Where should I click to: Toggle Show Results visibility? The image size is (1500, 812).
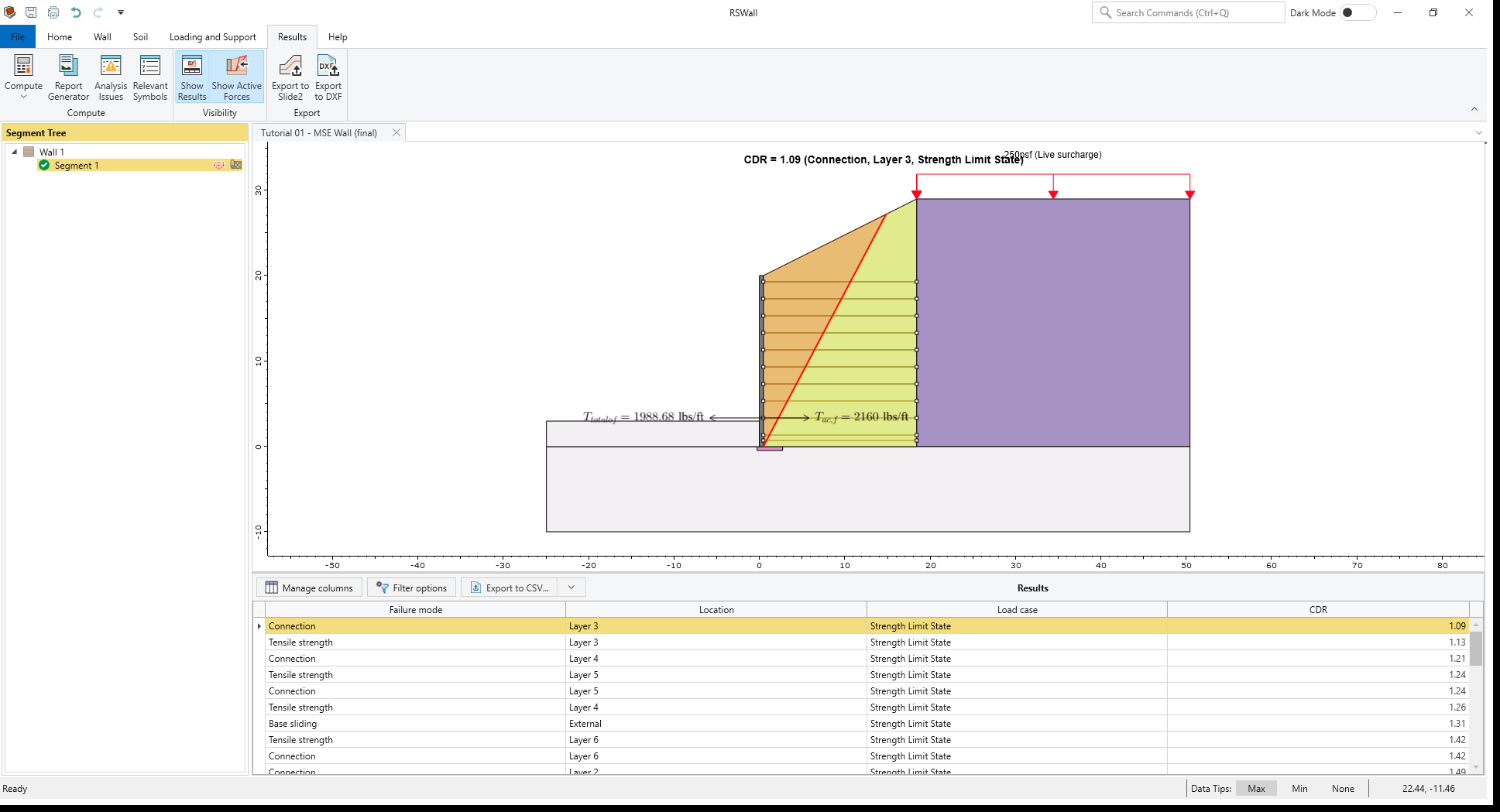192,77
